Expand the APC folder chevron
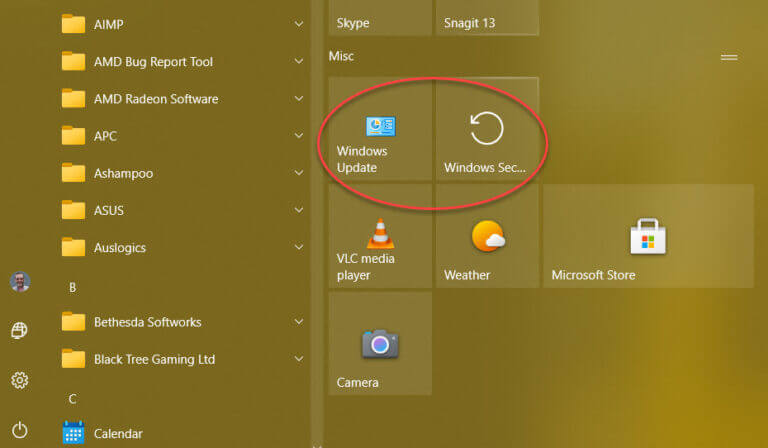 pos(299,136)
